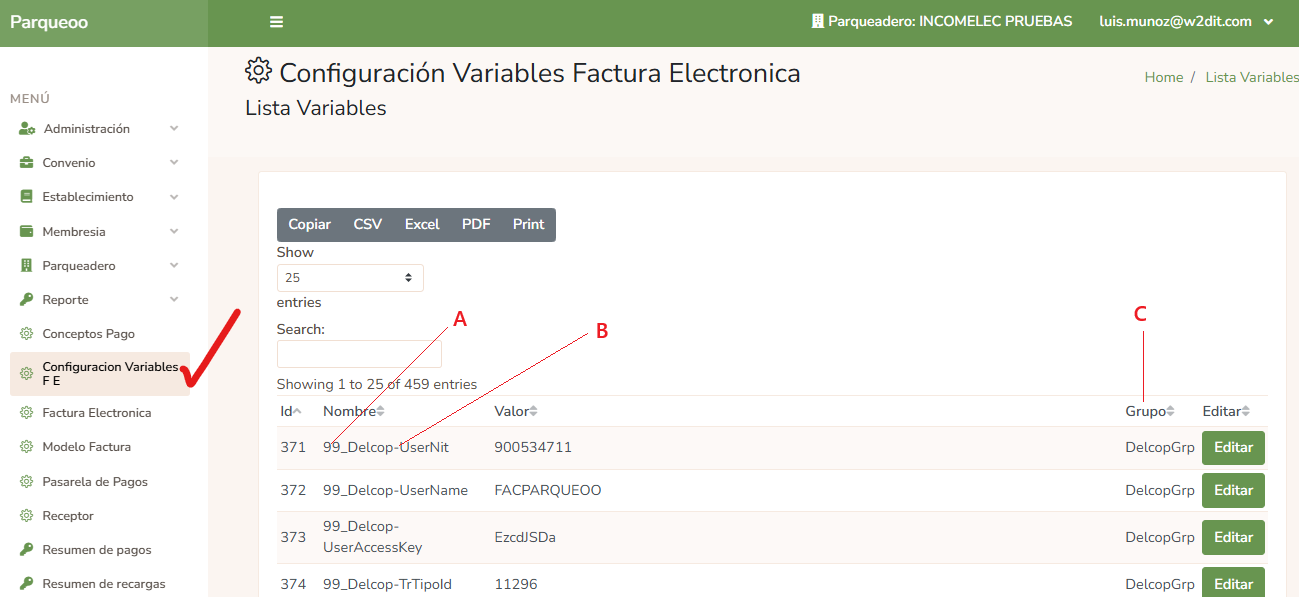Click the gear icon beside Configuración Variables title

pos(257,71)
